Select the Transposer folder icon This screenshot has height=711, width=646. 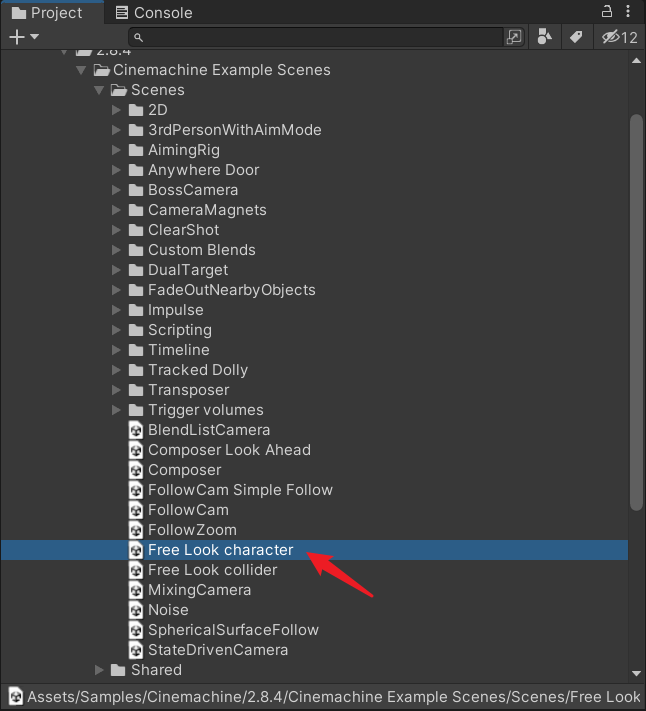coord(136,390)
